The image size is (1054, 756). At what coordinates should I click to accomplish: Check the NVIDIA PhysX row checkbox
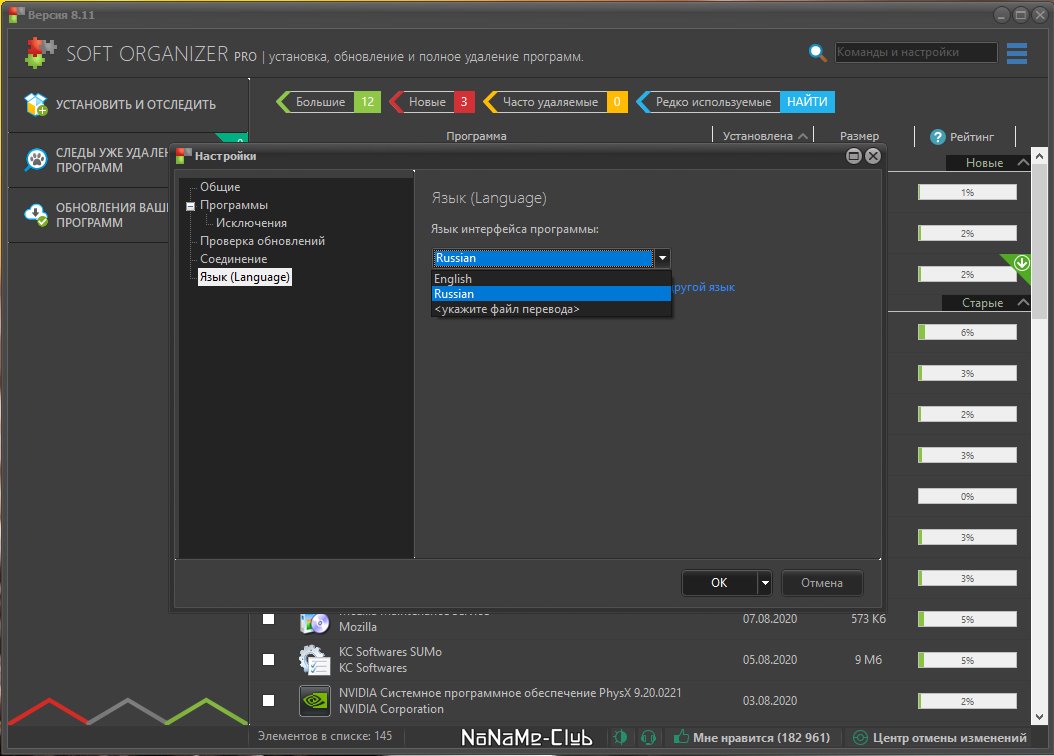tap(268, 701)
